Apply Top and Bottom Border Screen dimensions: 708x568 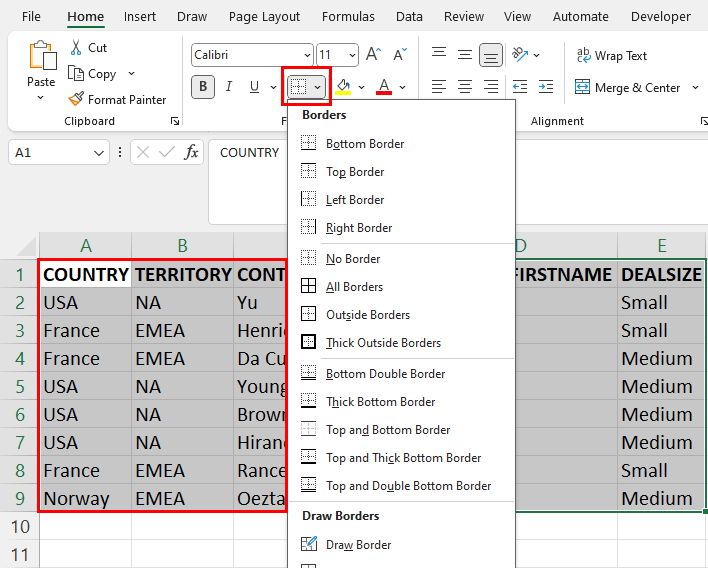(401, 430)
